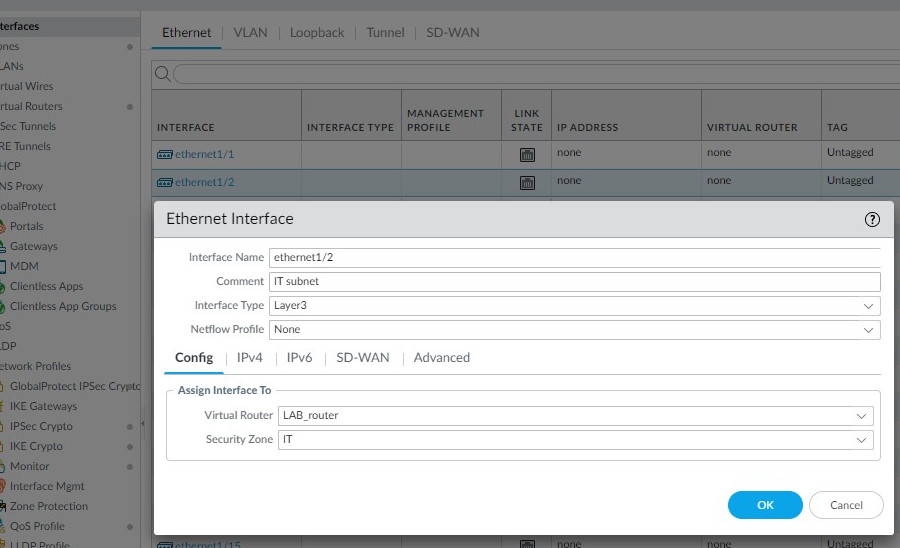Screen dimensions: 900x548
Task: Open the Netflow Profile dropdown
Action: click(x=868, y=330)
